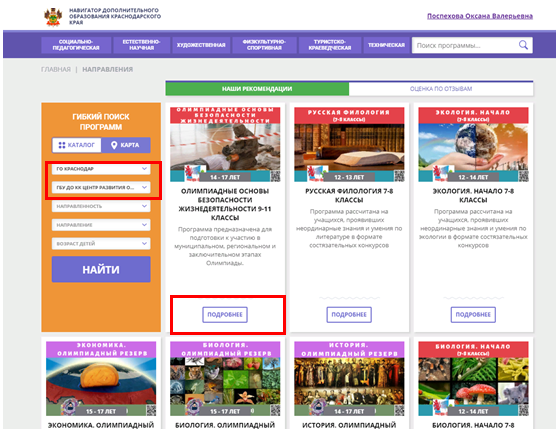Click the Поиск программы search field

(x=465, y=45)
